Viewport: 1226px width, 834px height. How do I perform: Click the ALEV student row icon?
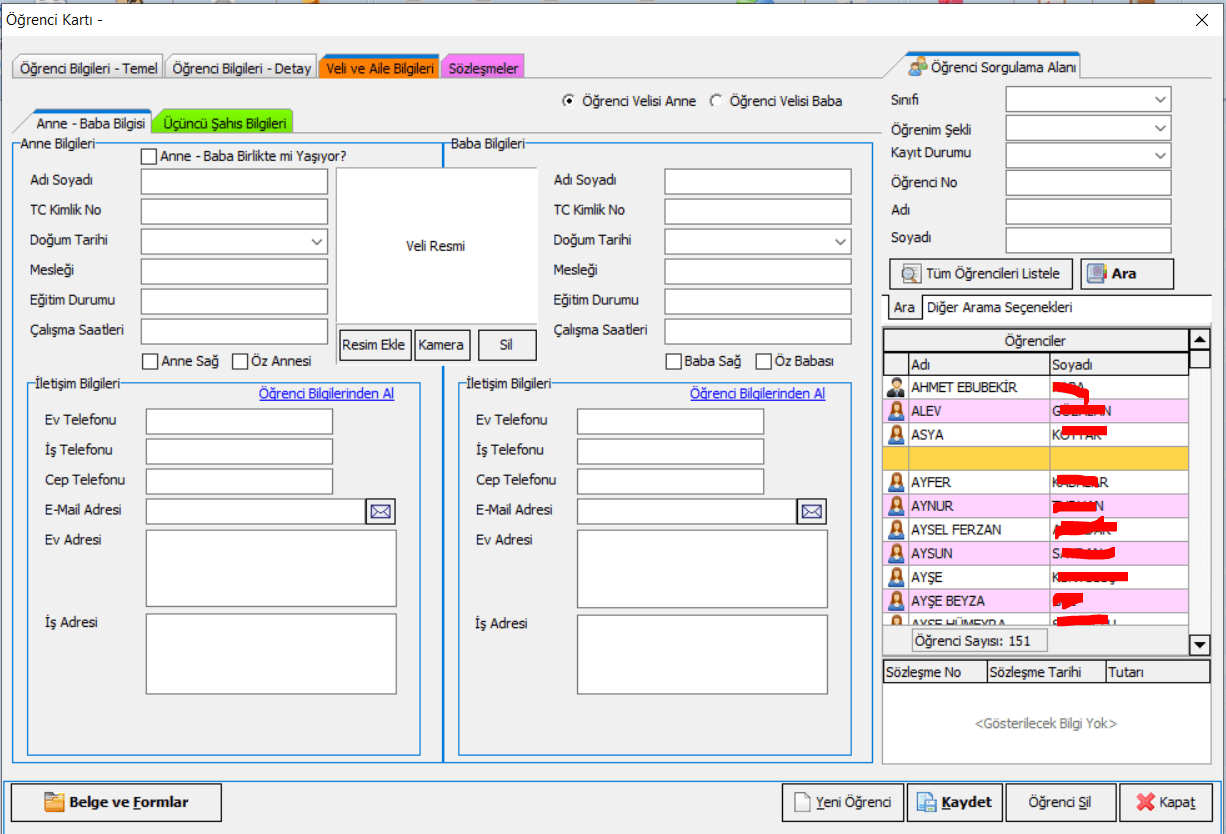tap(896, 411)
